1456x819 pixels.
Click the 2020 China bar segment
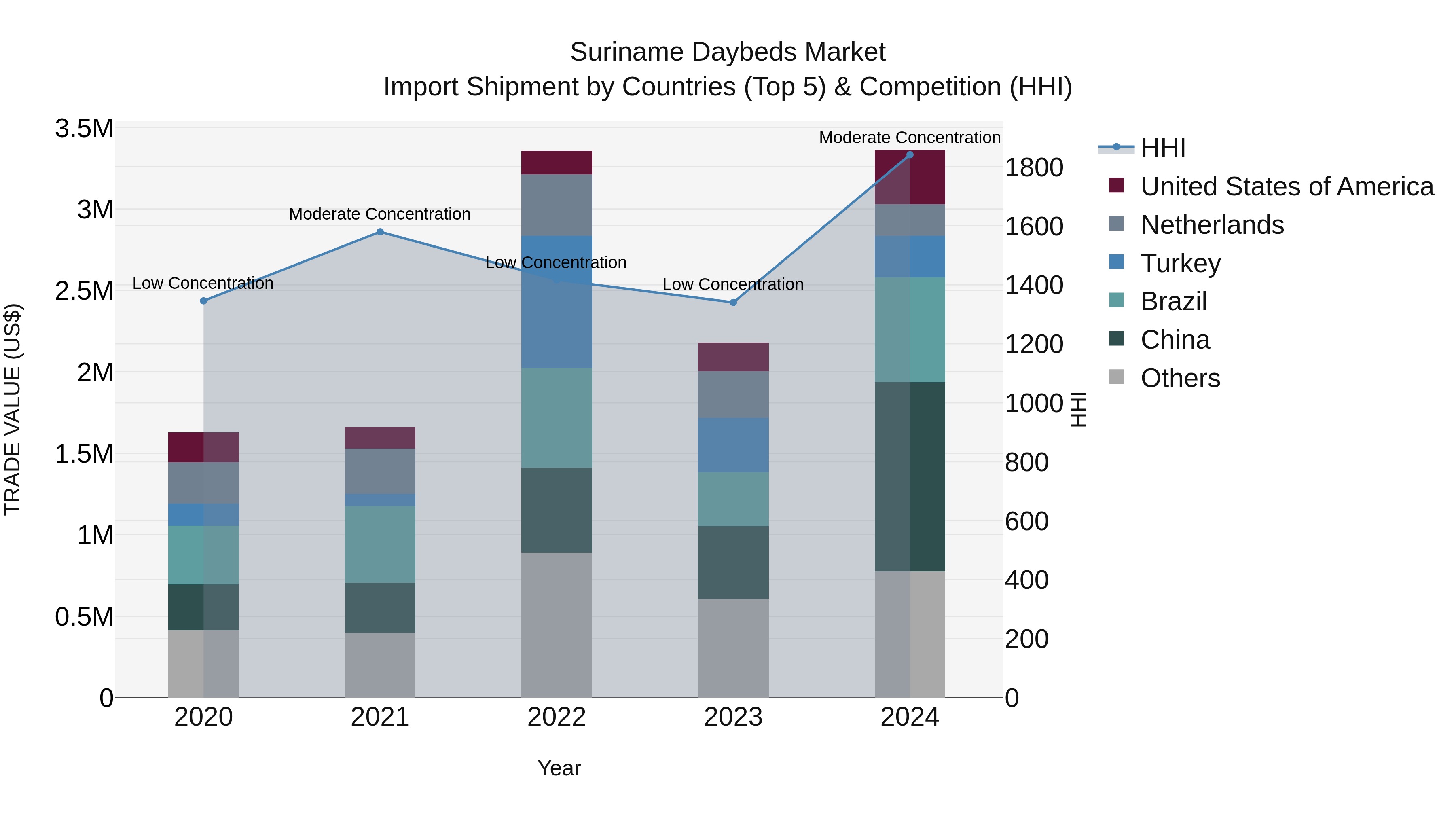click(203, 607)
